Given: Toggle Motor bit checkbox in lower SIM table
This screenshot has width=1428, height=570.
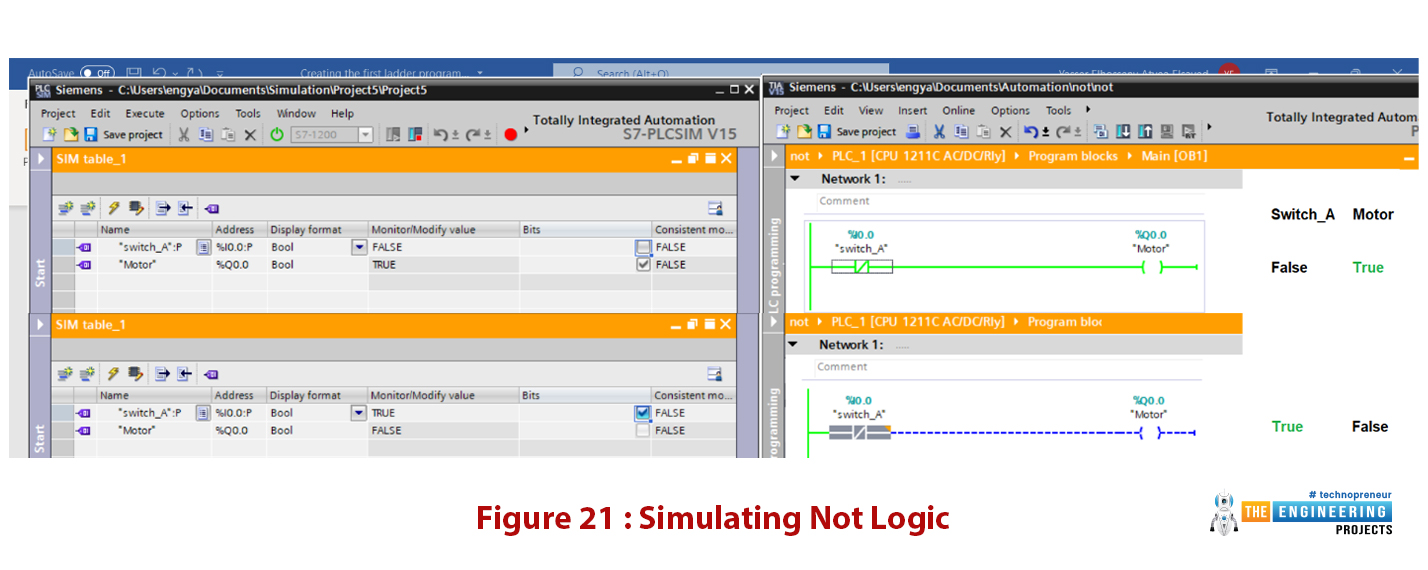Looking at the screenshot, I should [x=643, y=430].
